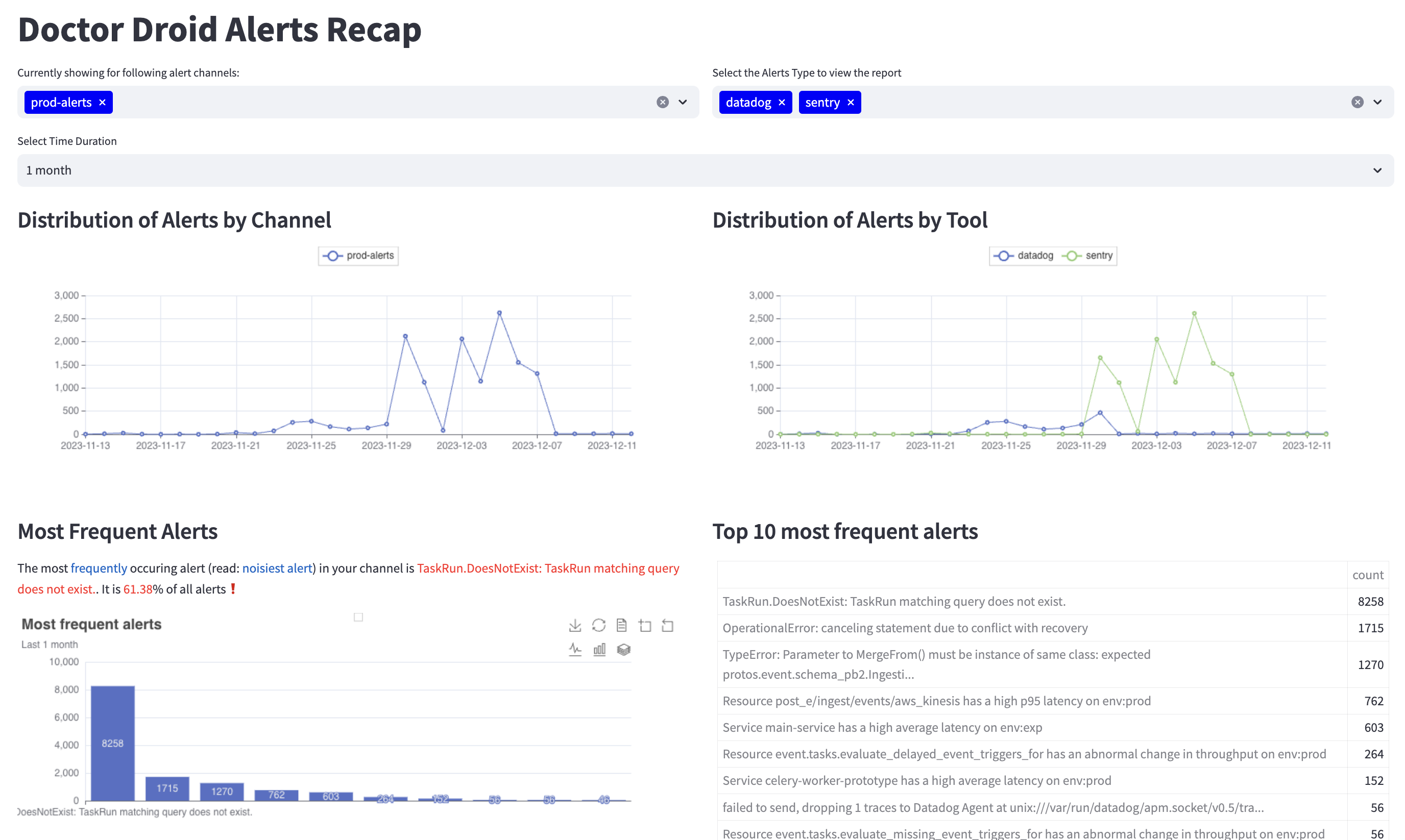The image size is (1405, 840).
Task: Remove the datadog alert type tag
Action: [x=782, y=103]
